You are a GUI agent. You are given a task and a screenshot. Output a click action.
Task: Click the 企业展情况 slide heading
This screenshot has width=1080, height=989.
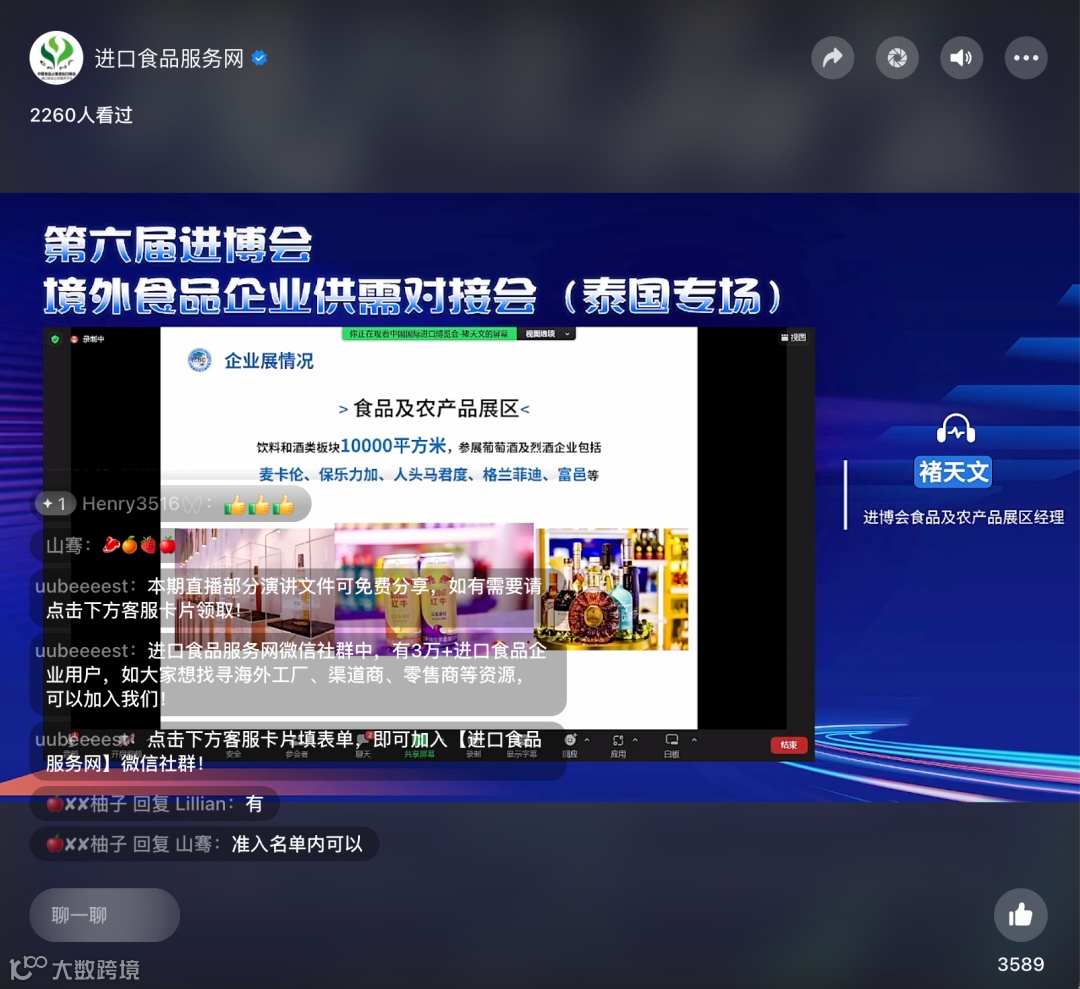point(269,361)
